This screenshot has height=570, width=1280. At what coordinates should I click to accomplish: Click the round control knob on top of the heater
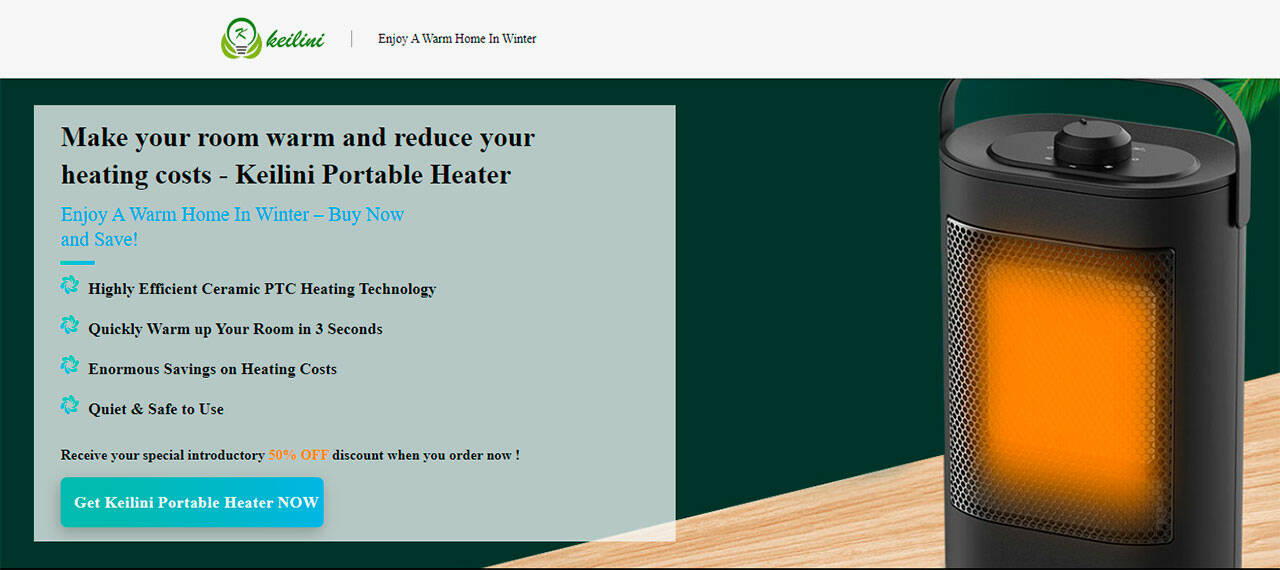(x=1091, y=143)
